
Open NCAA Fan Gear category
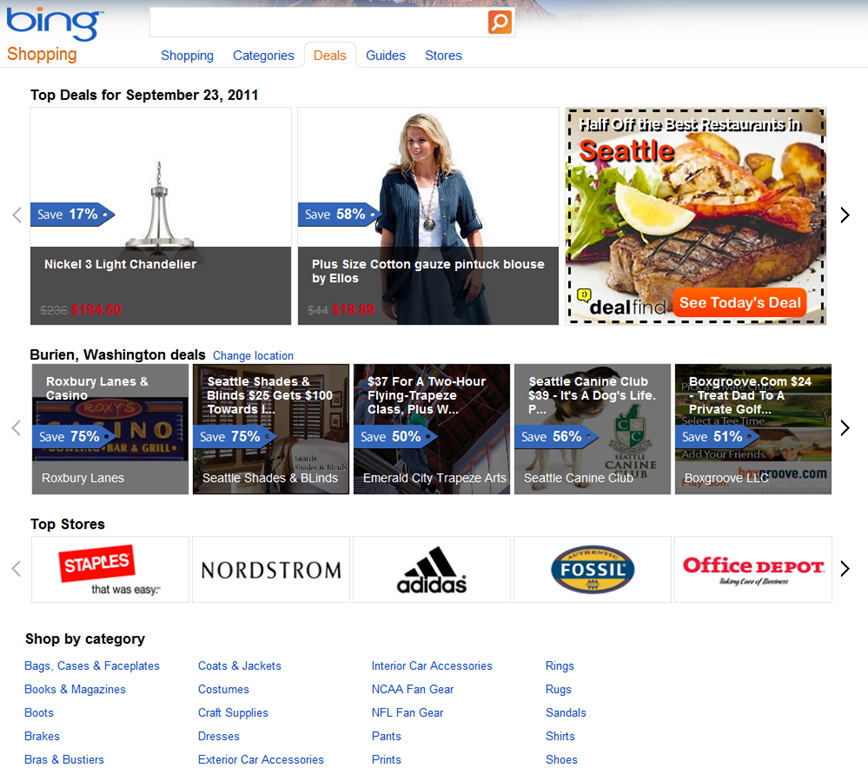[412, 689]
